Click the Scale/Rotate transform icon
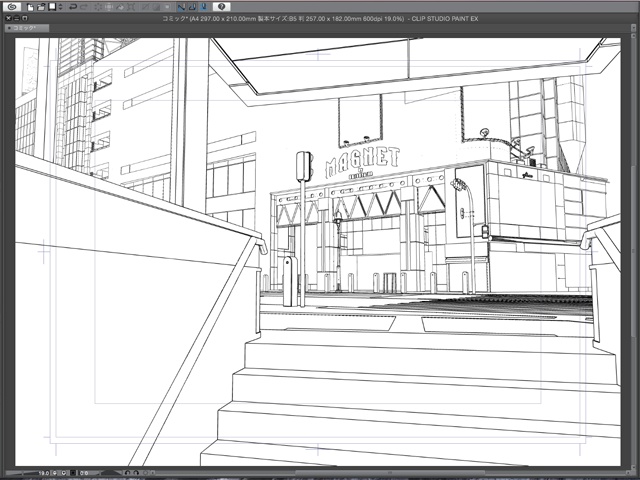This screenshot has width=640, height=480. click(x=131, y=7)
